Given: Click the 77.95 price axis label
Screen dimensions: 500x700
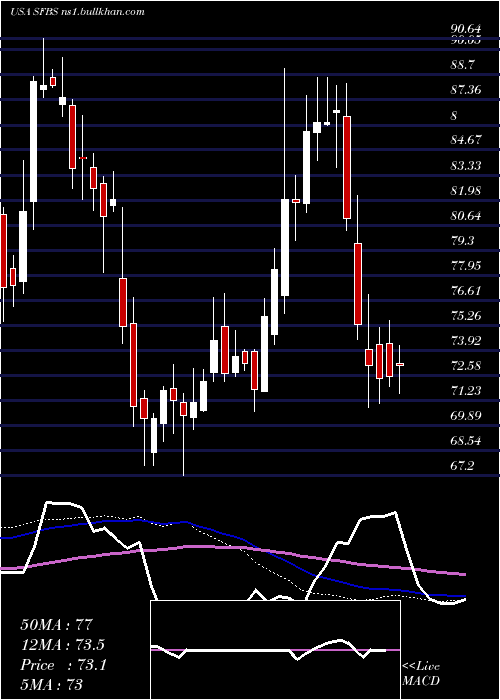Looking at the screenshot, I should click(x=466, y=265).
